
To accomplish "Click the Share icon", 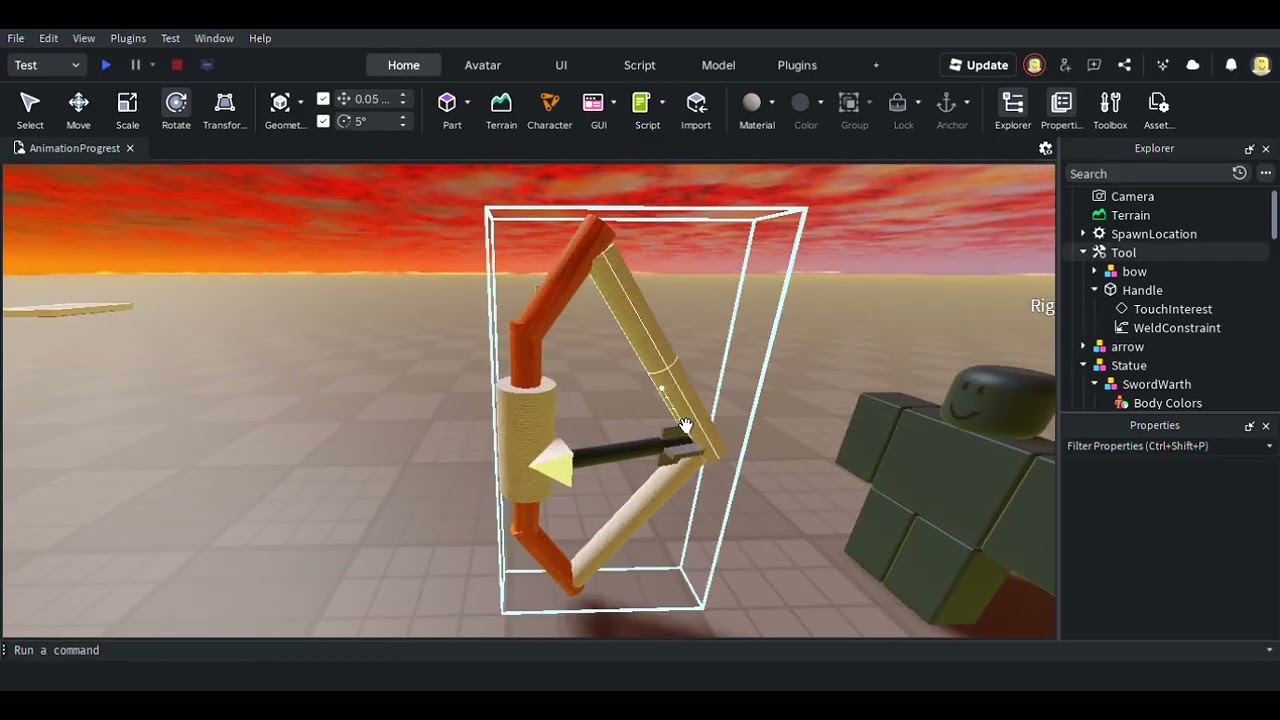I will coord(1124,65).
